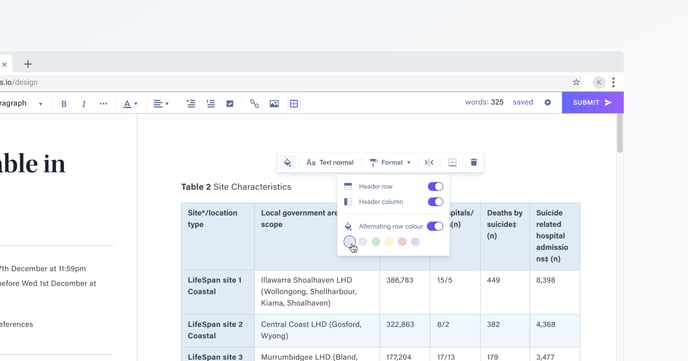This screenshot has width=688, height=361.
Task: Click the 8,398 admissions cell
Action: tap(555, 292)
